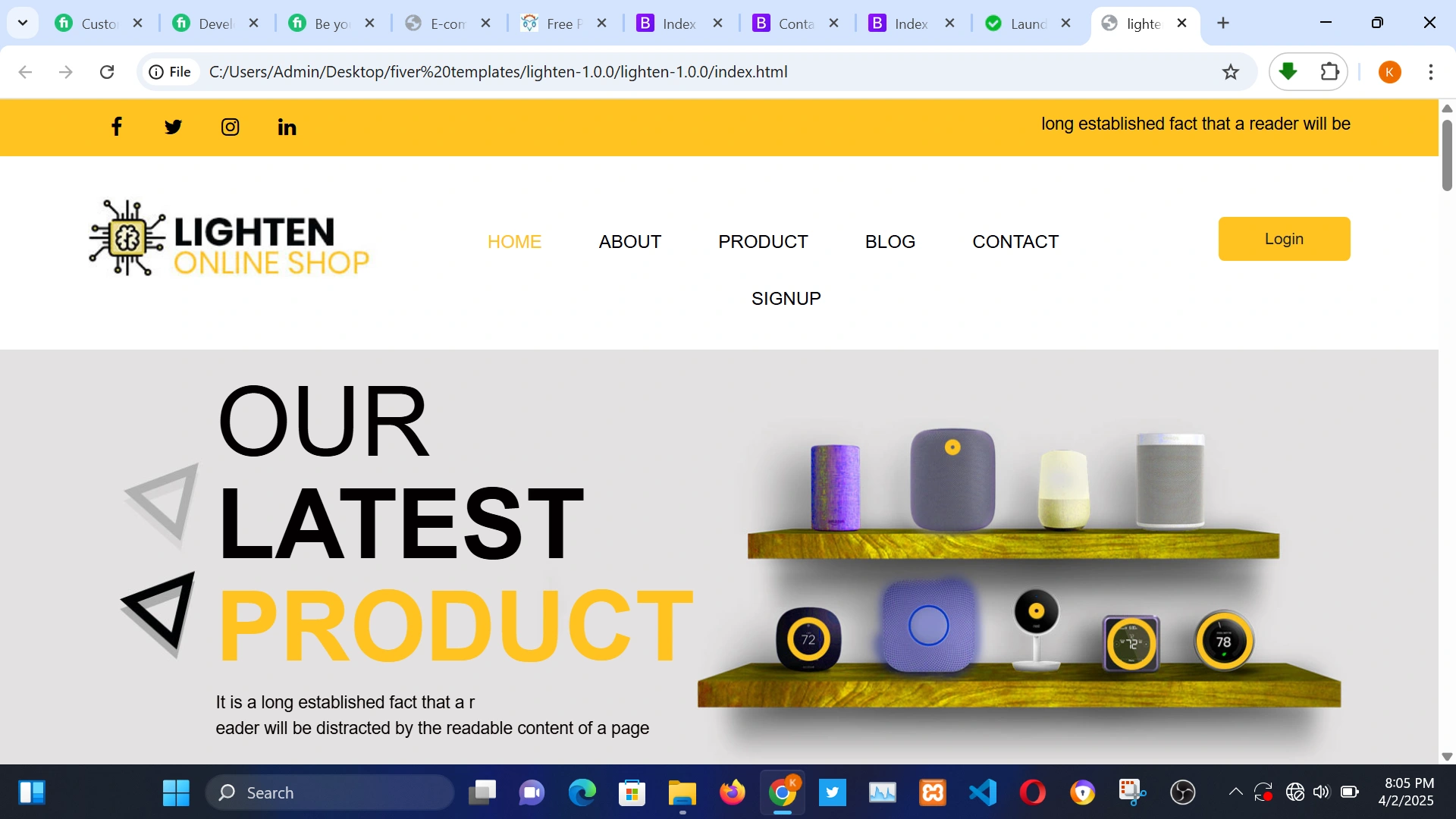Viewport: 1456px width, 819px height.
Task: Reload the page with the refresh icon
Action: pos(107,72)
